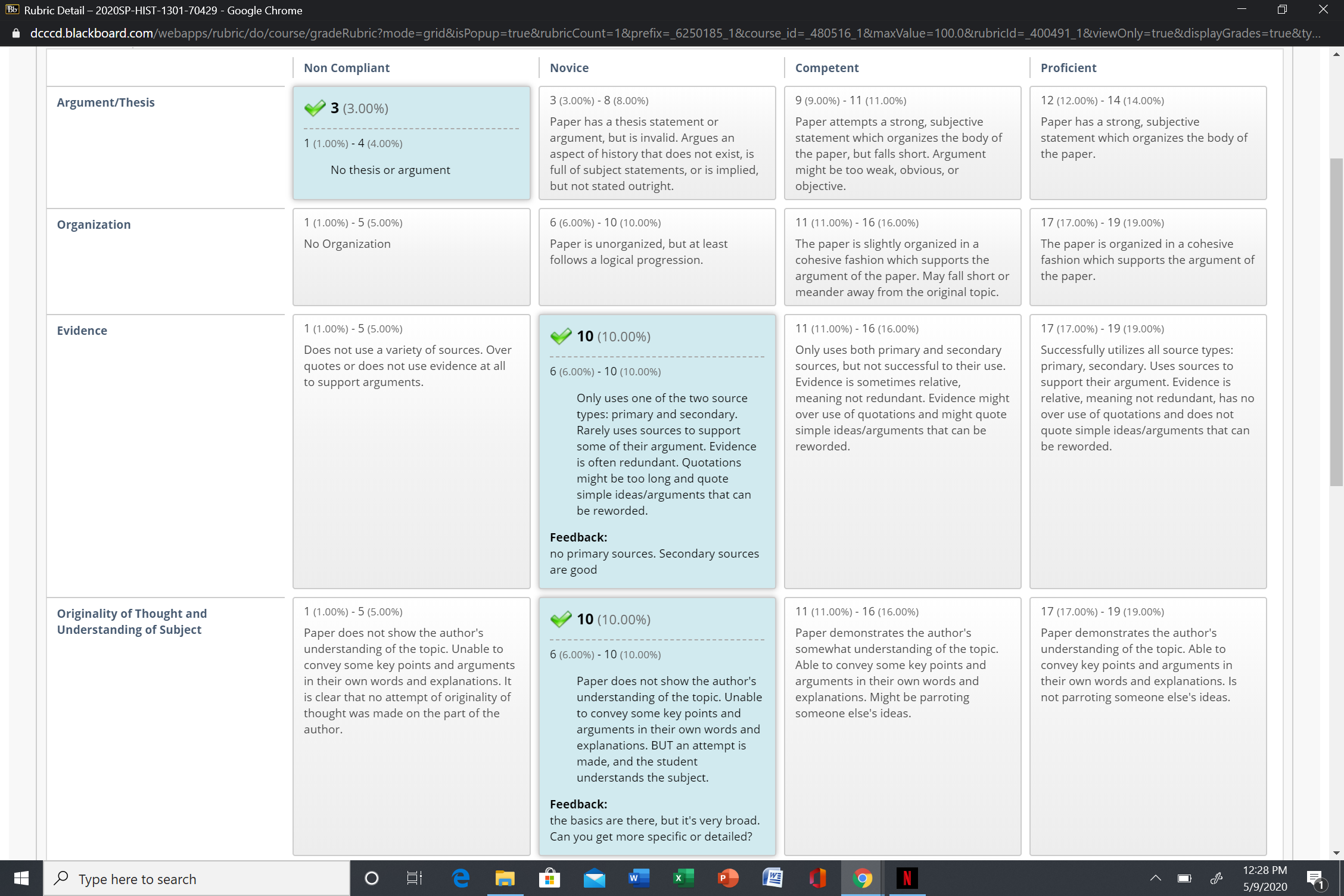
Task: Click the battery icon in the system tray
Action: [1184, 878]
